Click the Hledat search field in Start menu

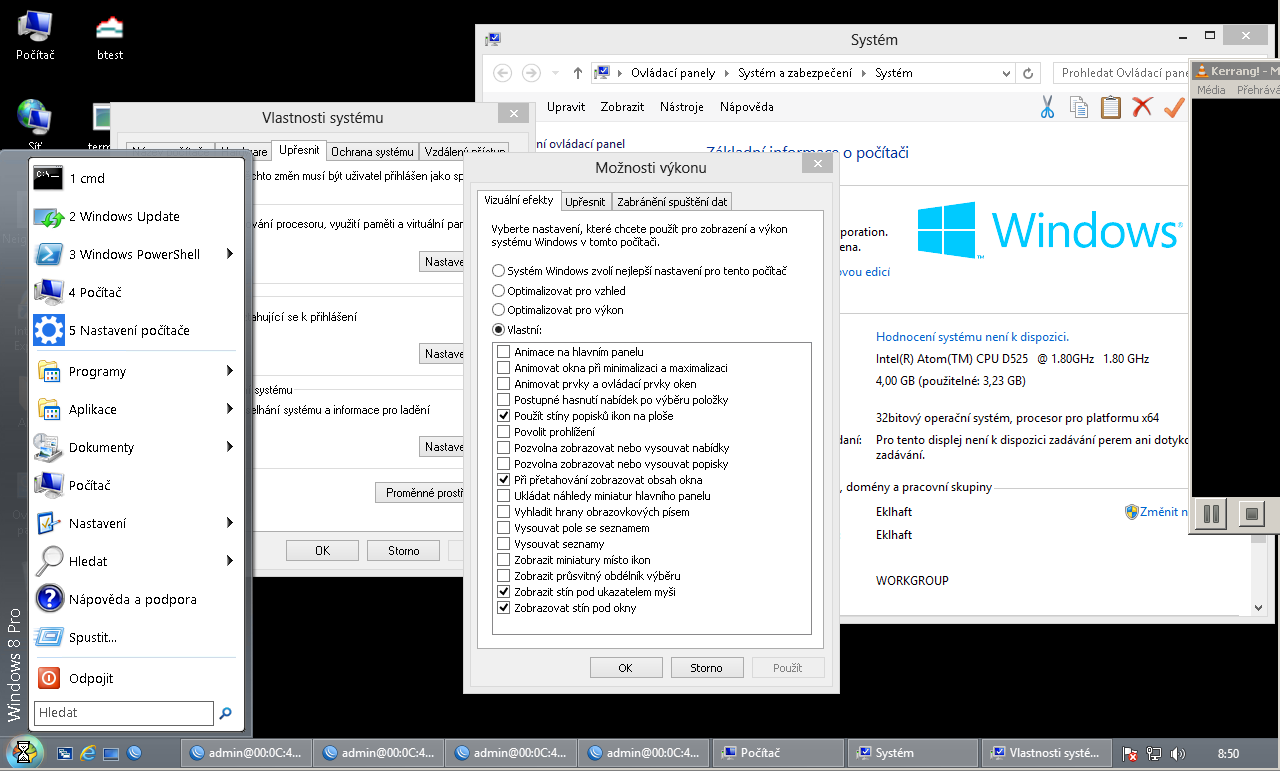(124, 713)
